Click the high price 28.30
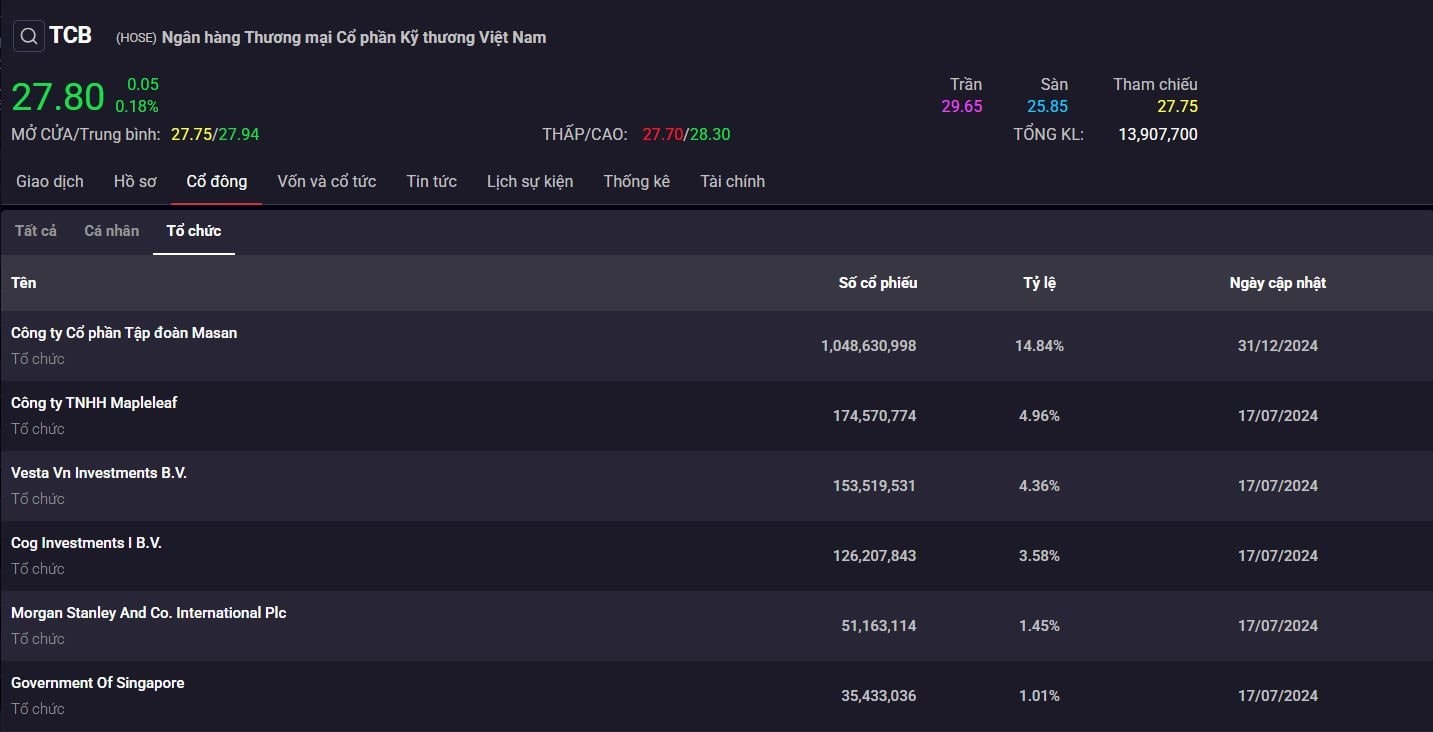The height and width of the screenshot is (732, 1433). pyautogui.click(x=709, y=135)
